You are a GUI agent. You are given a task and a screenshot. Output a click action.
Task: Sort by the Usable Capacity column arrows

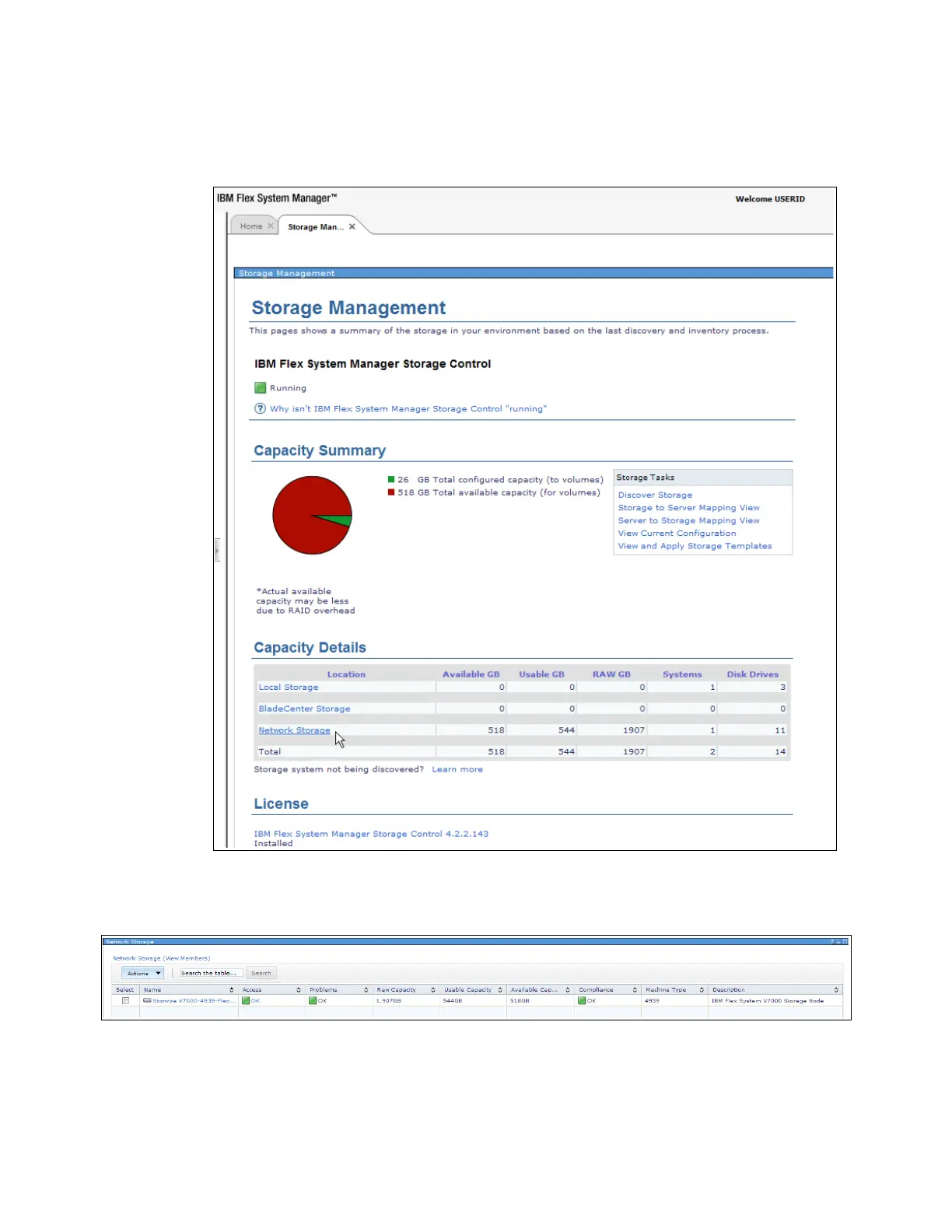pyautogui.click(x=500, y=990)
